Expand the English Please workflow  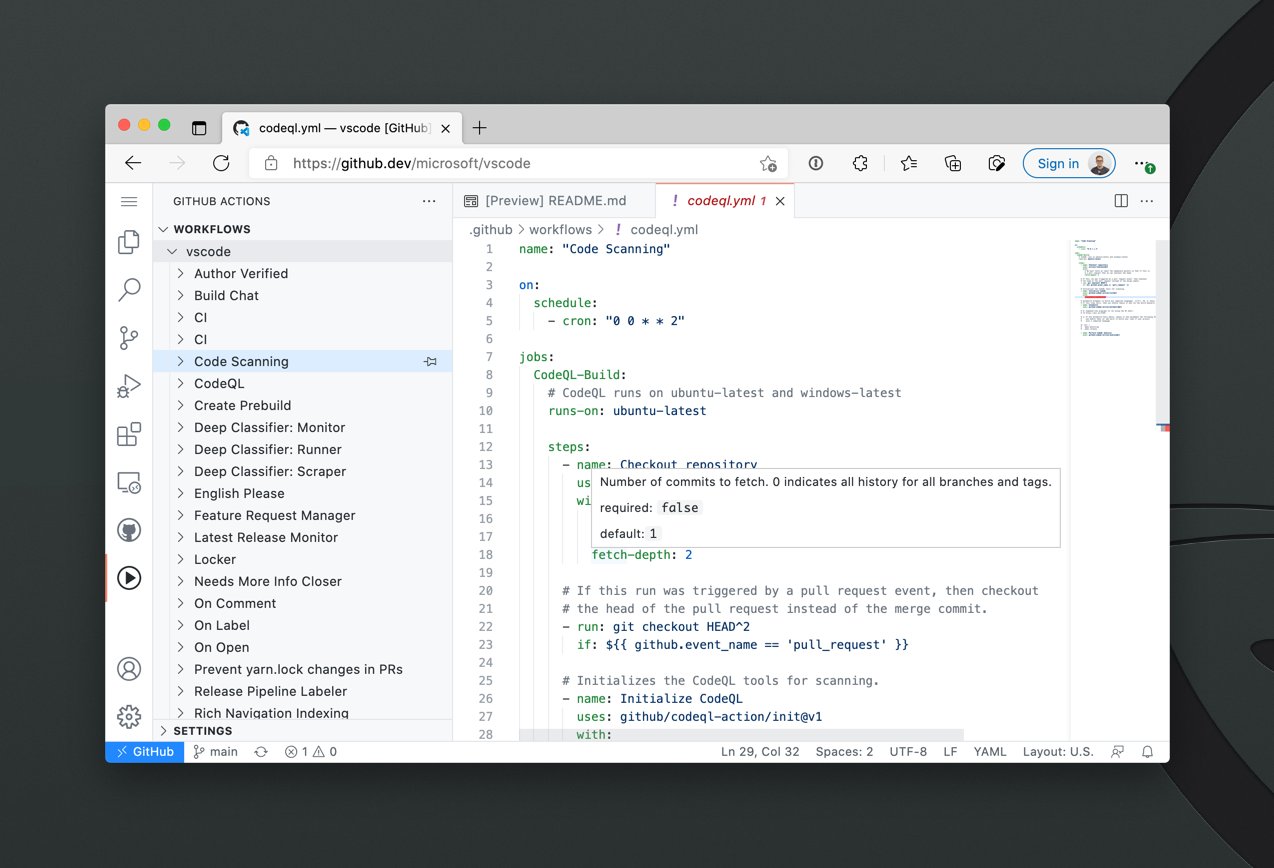181,494
